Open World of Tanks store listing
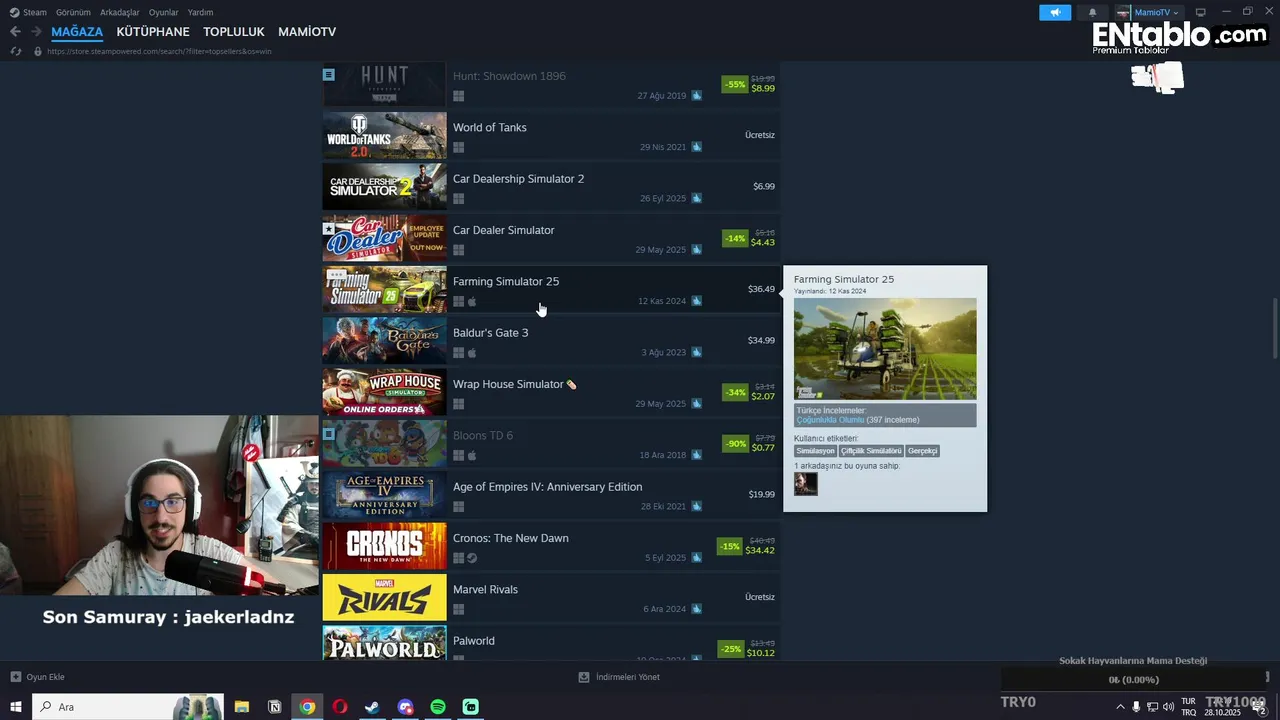Viewport: 1280px width, 720px height. coord(551,135)
